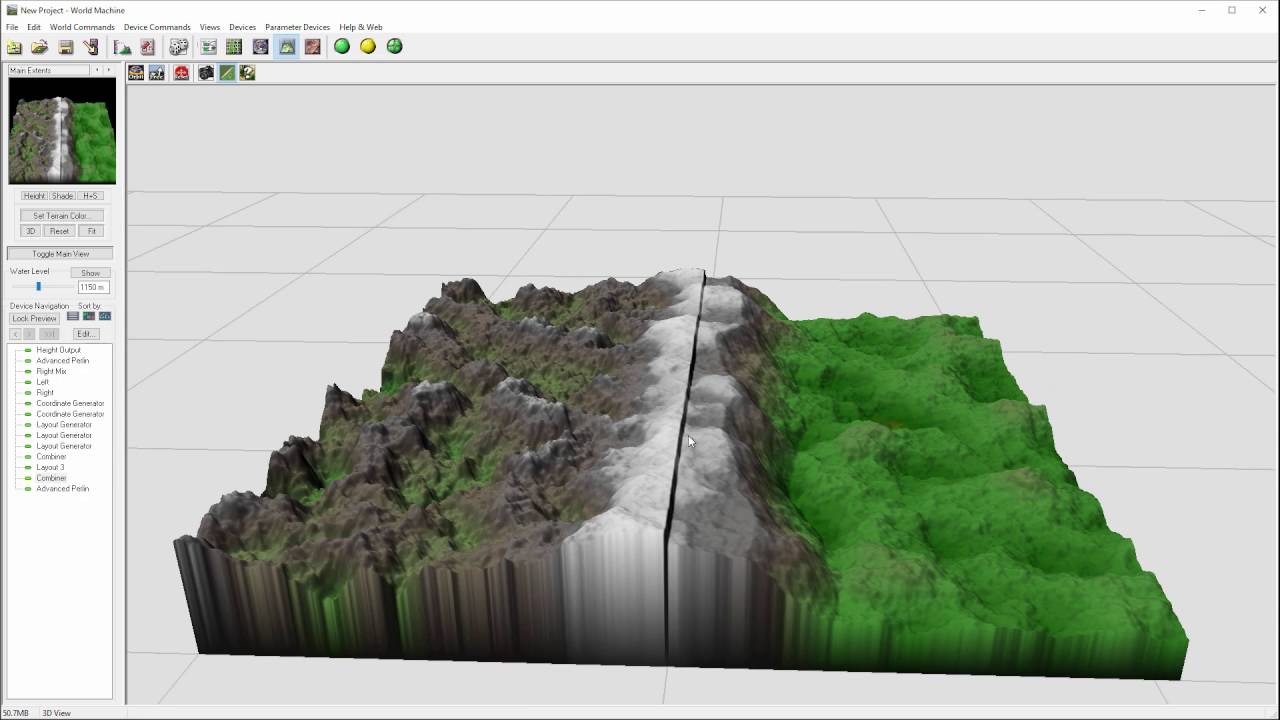Toggle the green diagonal viewport icon
Viewport: 1280px width, 720px height.
(227, 73)
